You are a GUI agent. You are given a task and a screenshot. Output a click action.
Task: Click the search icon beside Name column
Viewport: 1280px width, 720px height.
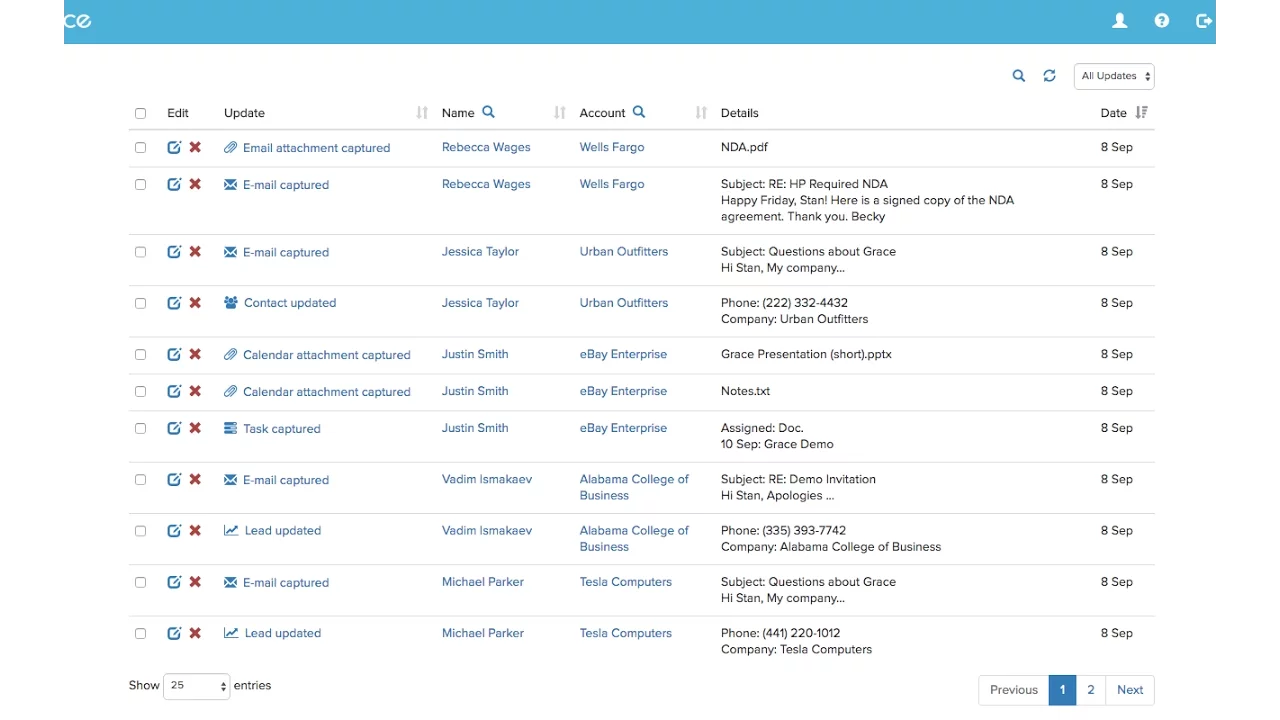(x=488, y=112)
